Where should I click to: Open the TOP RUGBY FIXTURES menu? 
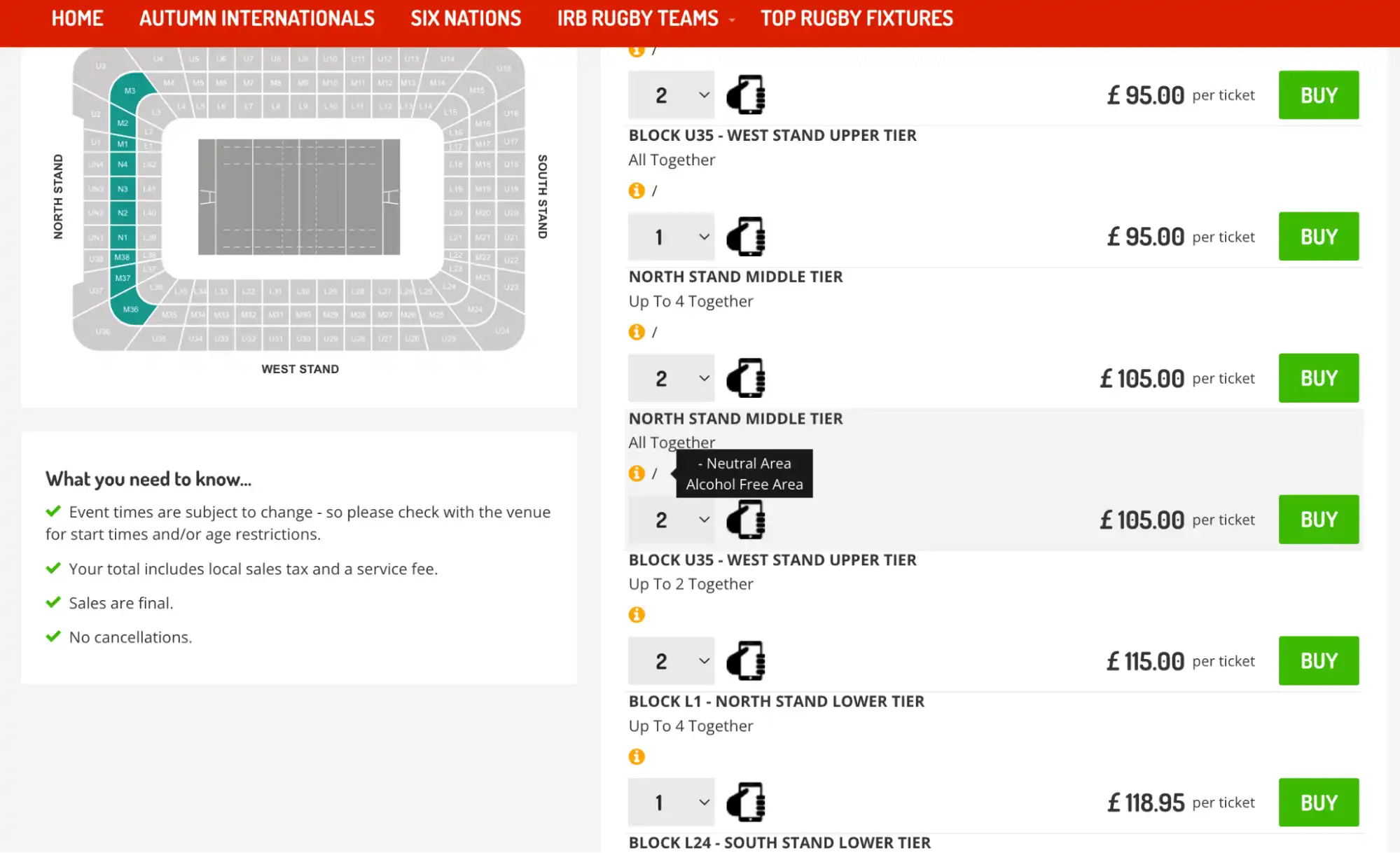click(x=856, y=18)
